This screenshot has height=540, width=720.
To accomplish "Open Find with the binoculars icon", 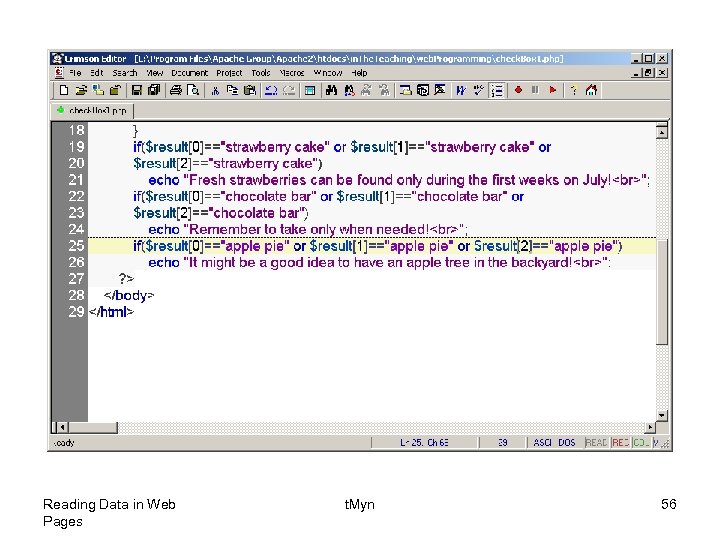I will click(x=331, y=90).
